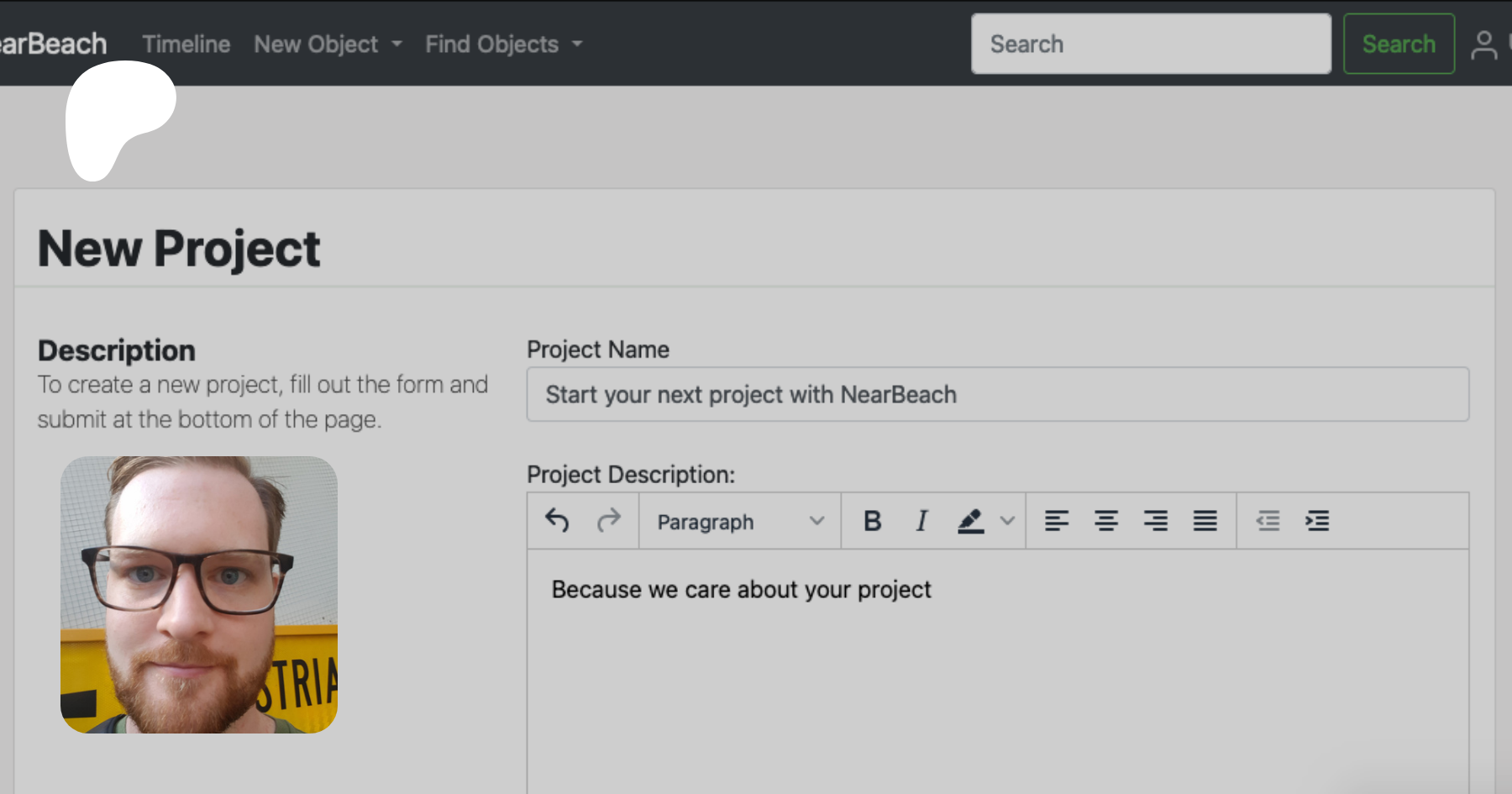Align text right
Screen dimensions: 1512x794
point(1155,521)
